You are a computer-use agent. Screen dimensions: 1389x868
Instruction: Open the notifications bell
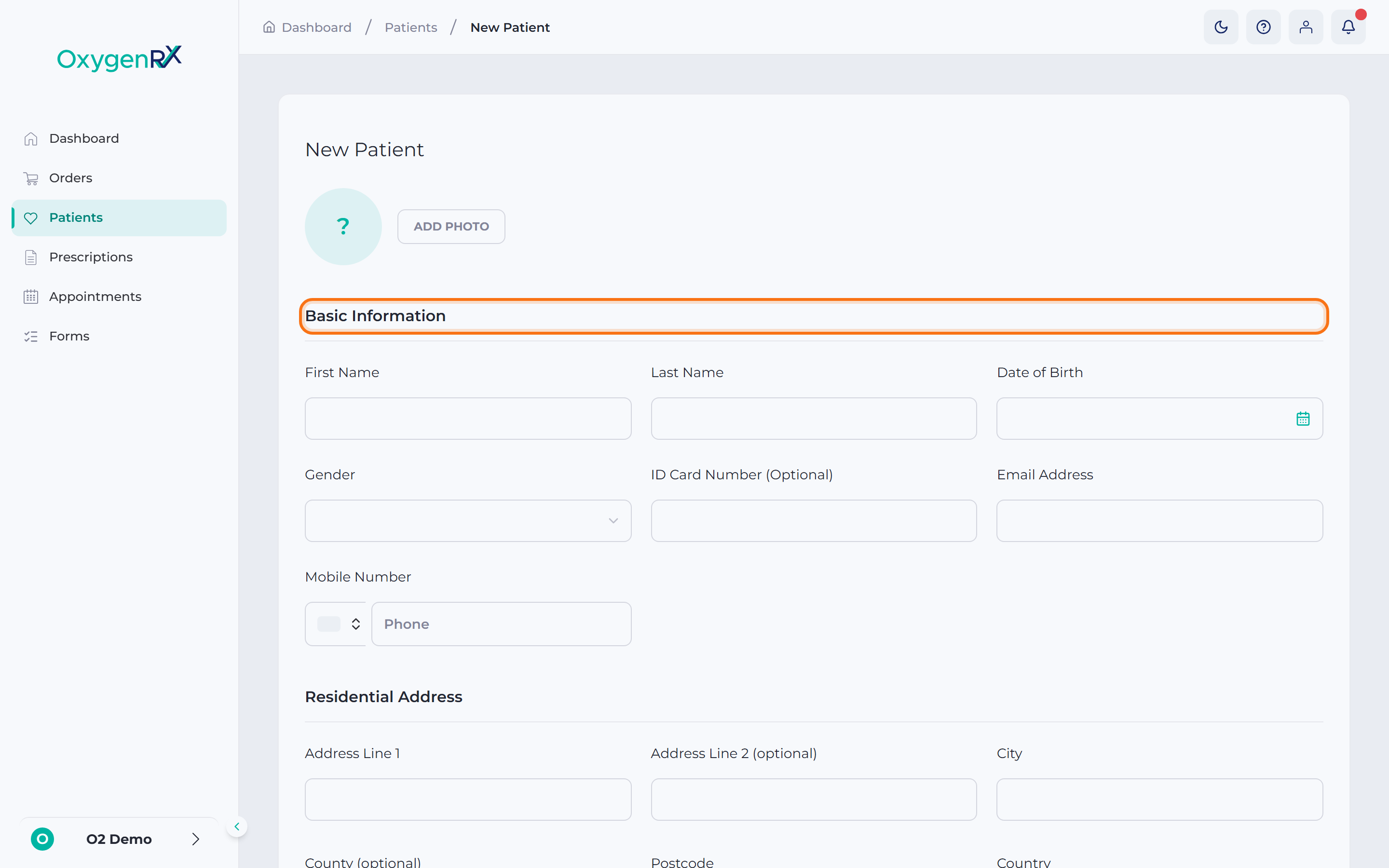pyautogui.click(x=1348, y=27)
